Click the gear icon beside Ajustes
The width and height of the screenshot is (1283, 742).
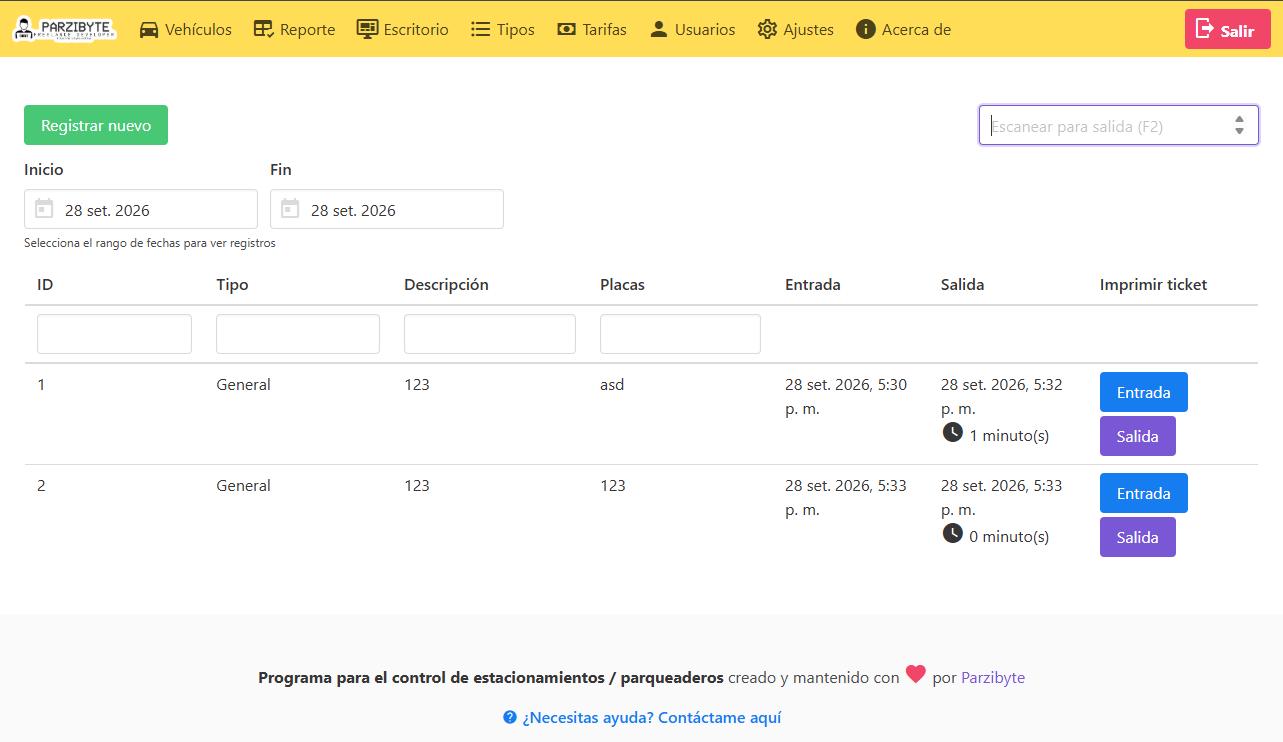coord(767,30)
